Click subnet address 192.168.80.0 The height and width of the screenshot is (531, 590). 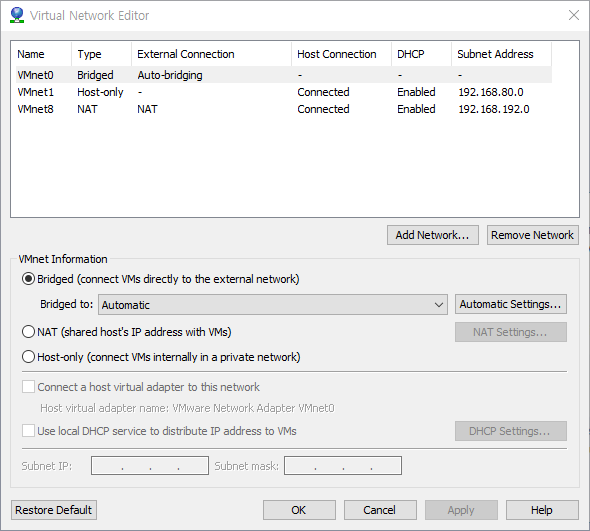[491, 92]
